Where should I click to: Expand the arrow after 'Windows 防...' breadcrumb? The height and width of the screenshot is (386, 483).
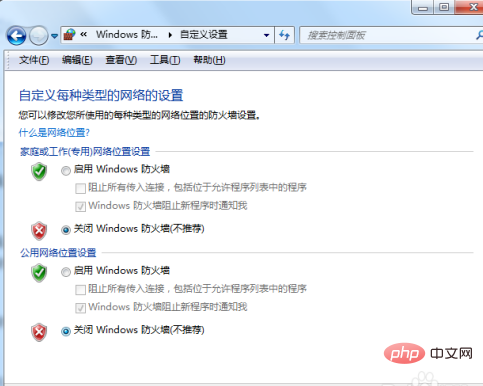click(170, 35)
